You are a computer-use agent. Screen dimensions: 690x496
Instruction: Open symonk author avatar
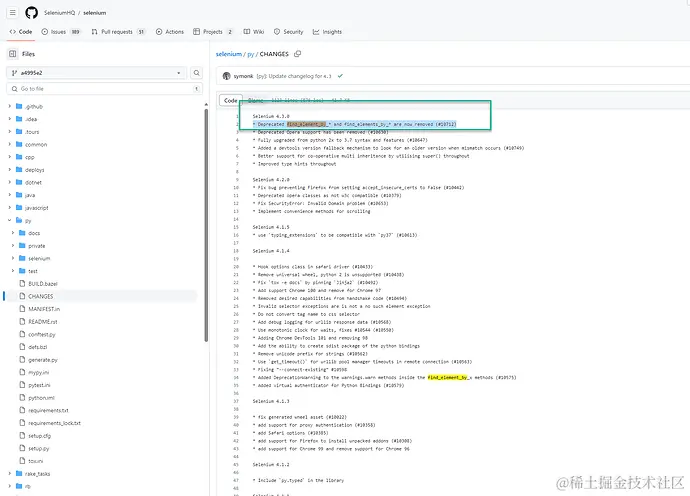click(227, 76)
